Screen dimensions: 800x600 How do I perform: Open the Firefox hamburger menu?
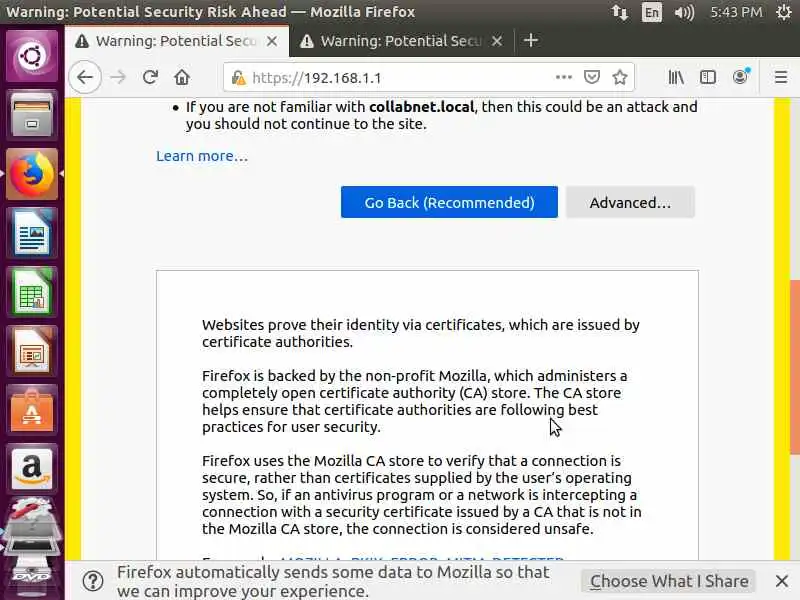click(x=781, y=78)
